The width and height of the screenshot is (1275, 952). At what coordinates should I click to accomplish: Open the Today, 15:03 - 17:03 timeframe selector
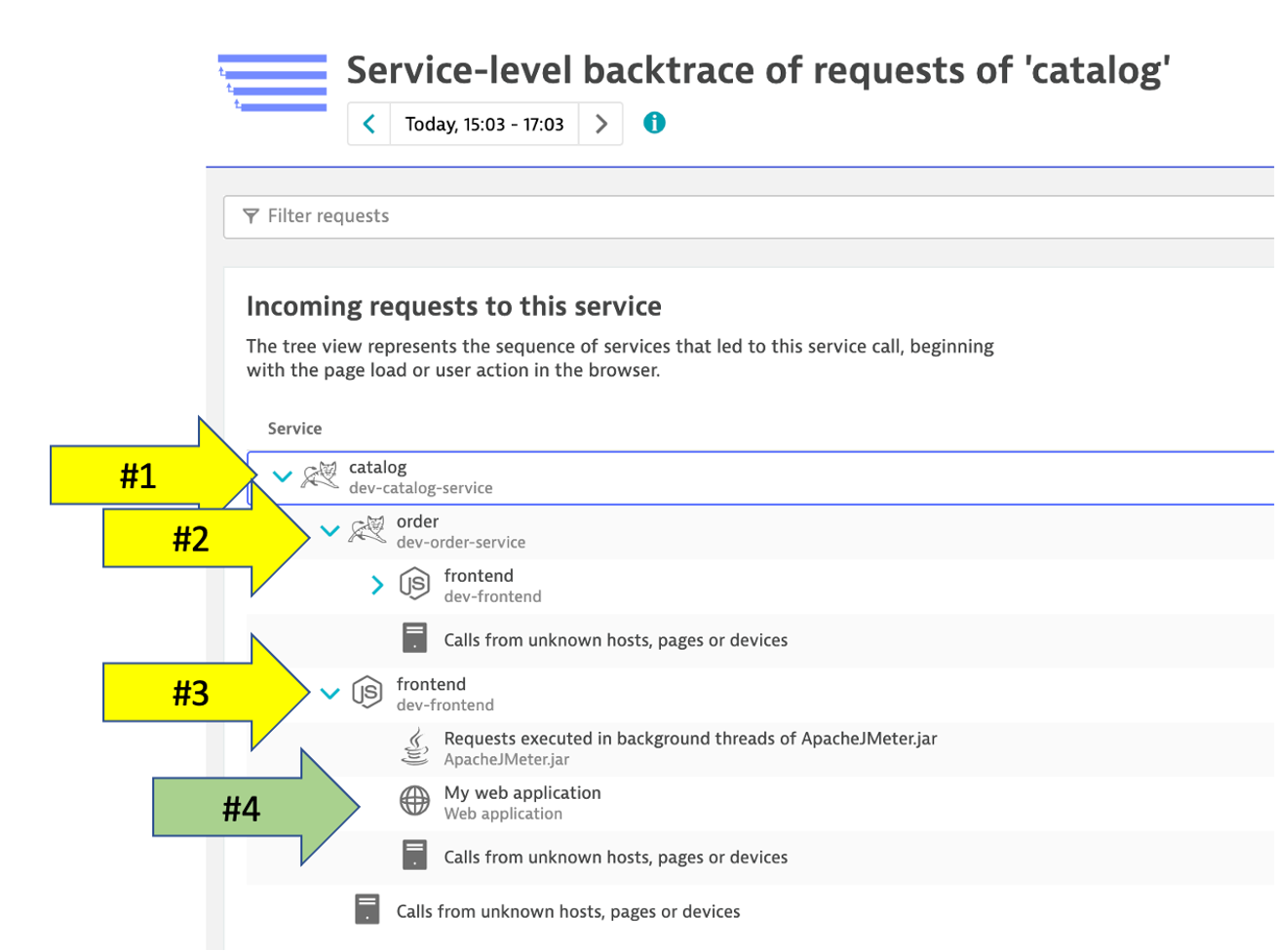484,124
